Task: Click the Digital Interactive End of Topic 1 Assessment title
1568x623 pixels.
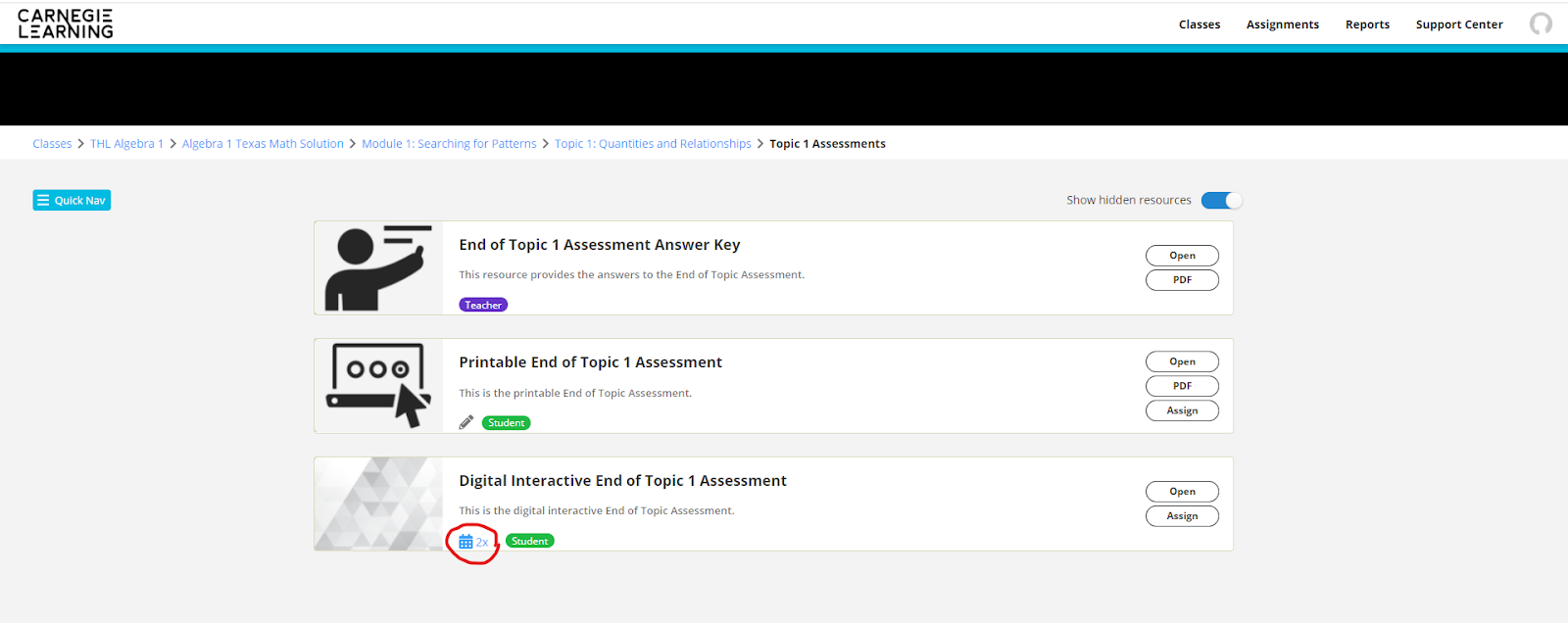Action: click(x=622, y=481)
